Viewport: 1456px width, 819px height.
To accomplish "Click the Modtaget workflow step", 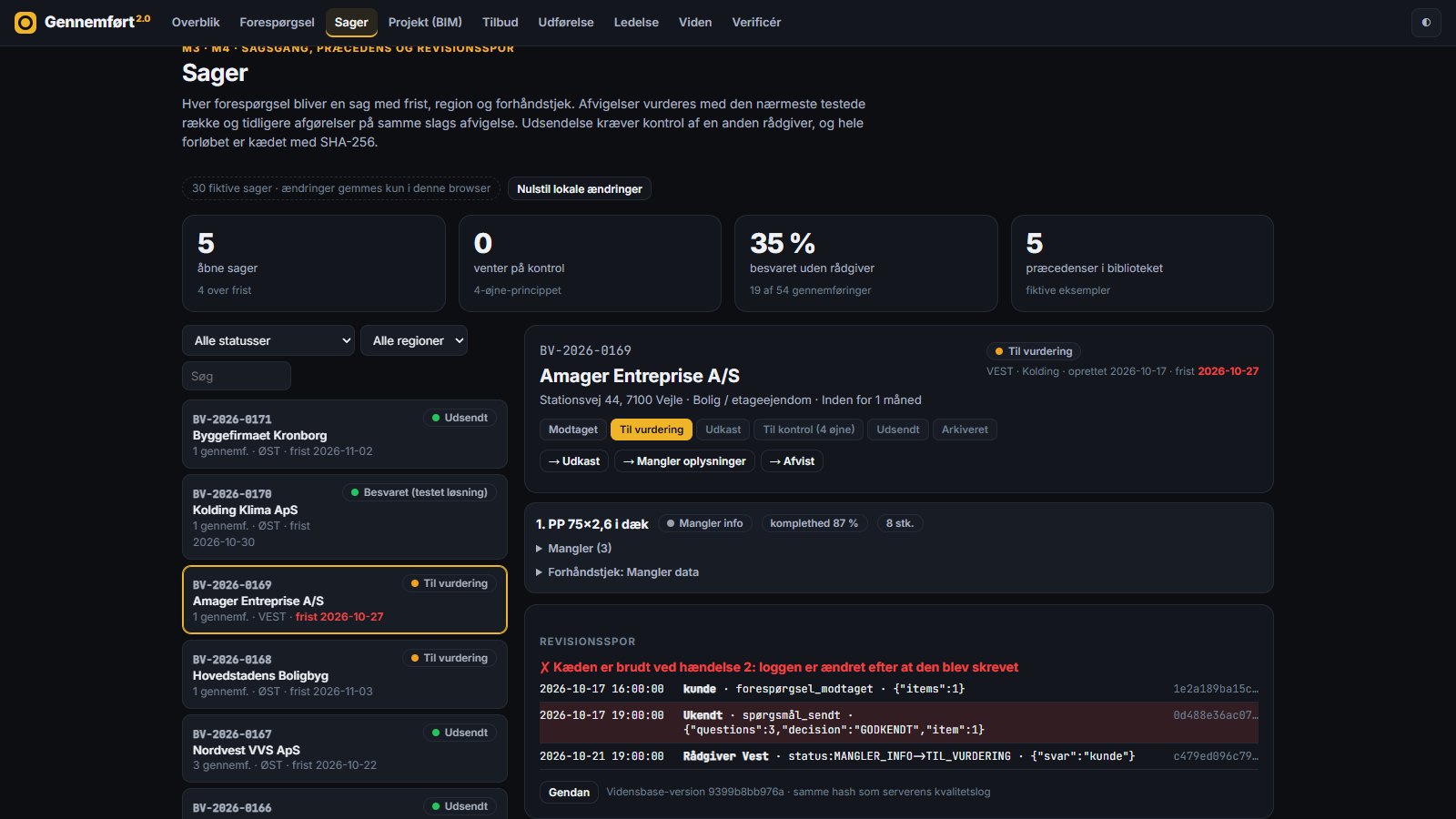I will click(x=573, y=430).
